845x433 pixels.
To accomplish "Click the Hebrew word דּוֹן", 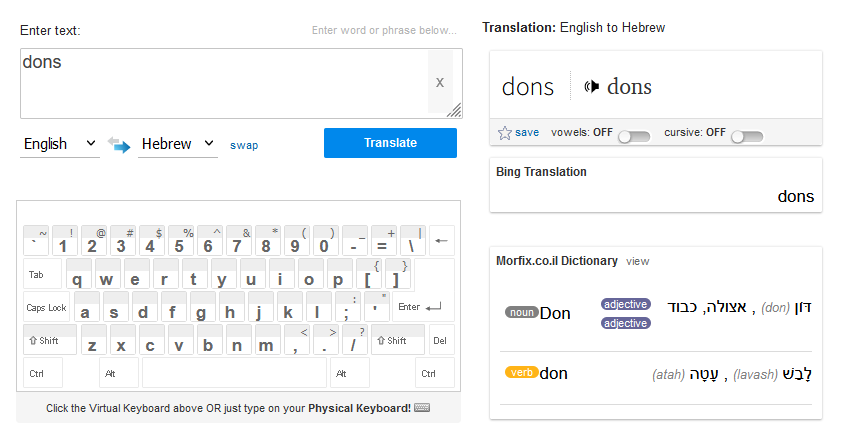I will pos(802,307).
